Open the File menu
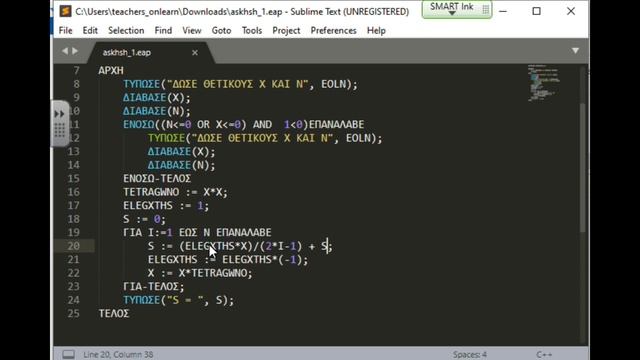Screen dimensions: 640x360 click(65, 31)
